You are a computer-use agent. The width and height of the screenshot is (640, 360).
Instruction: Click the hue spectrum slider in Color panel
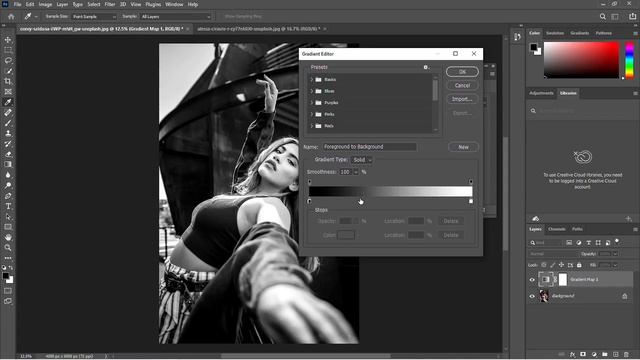629,60
